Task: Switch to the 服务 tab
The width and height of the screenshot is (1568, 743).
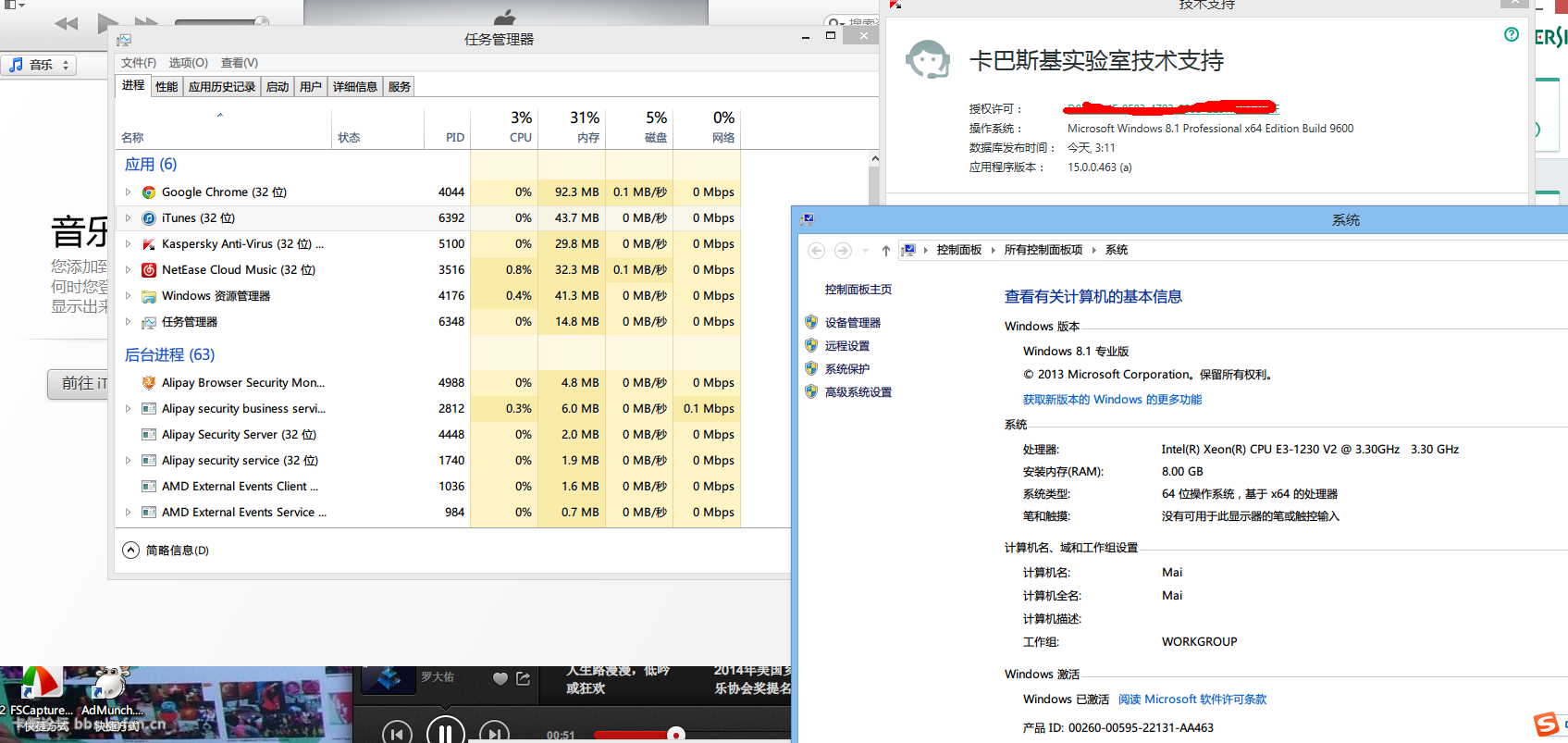Action: tap(400, 87)
